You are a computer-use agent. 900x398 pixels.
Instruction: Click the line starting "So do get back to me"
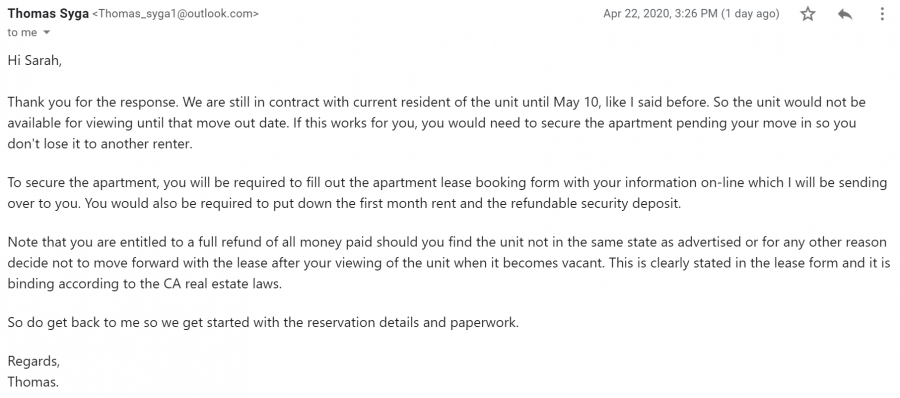(263, 323)
